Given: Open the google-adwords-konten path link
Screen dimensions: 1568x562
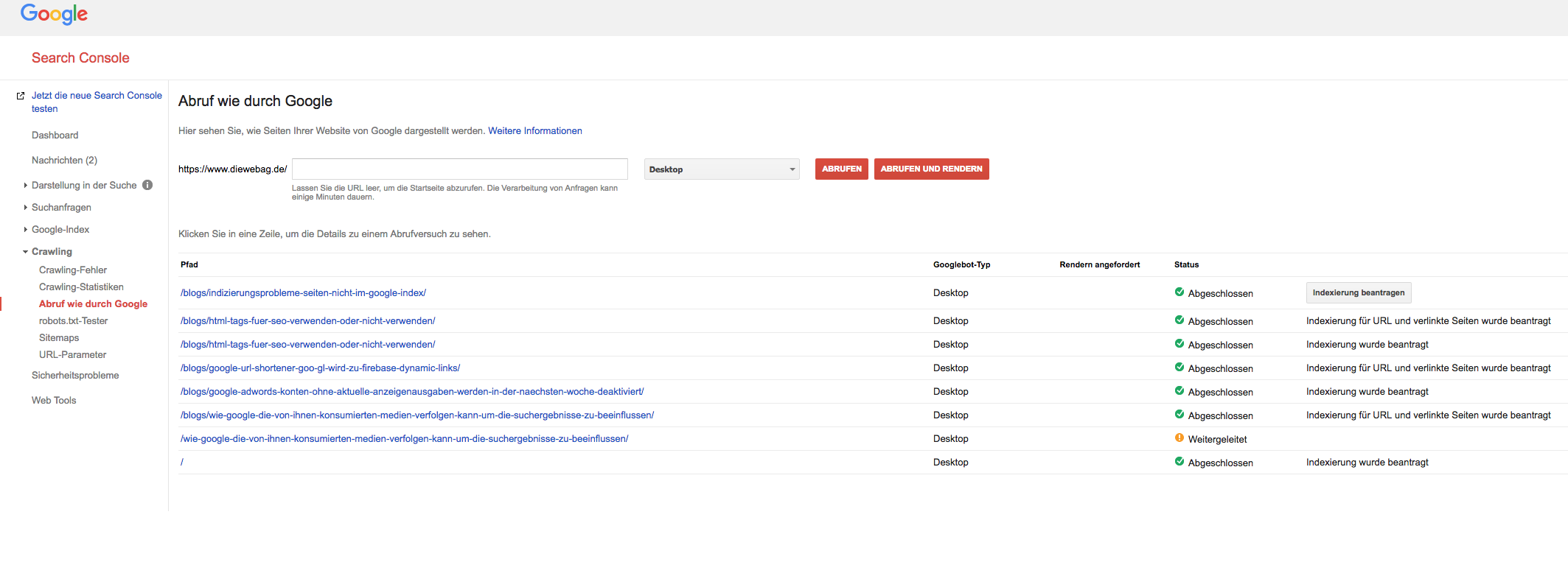Looking at the screenshot, I should [x=412, y=391].
